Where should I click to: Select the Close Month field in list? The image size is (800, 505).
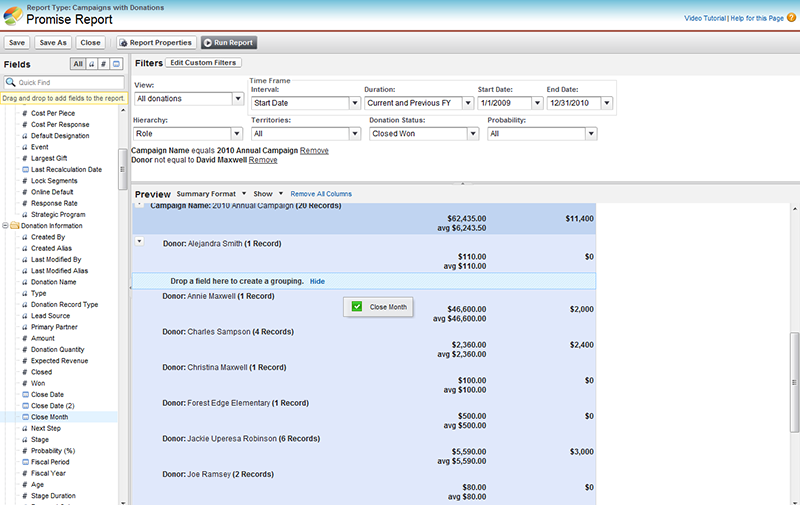[x=50, y=417]
